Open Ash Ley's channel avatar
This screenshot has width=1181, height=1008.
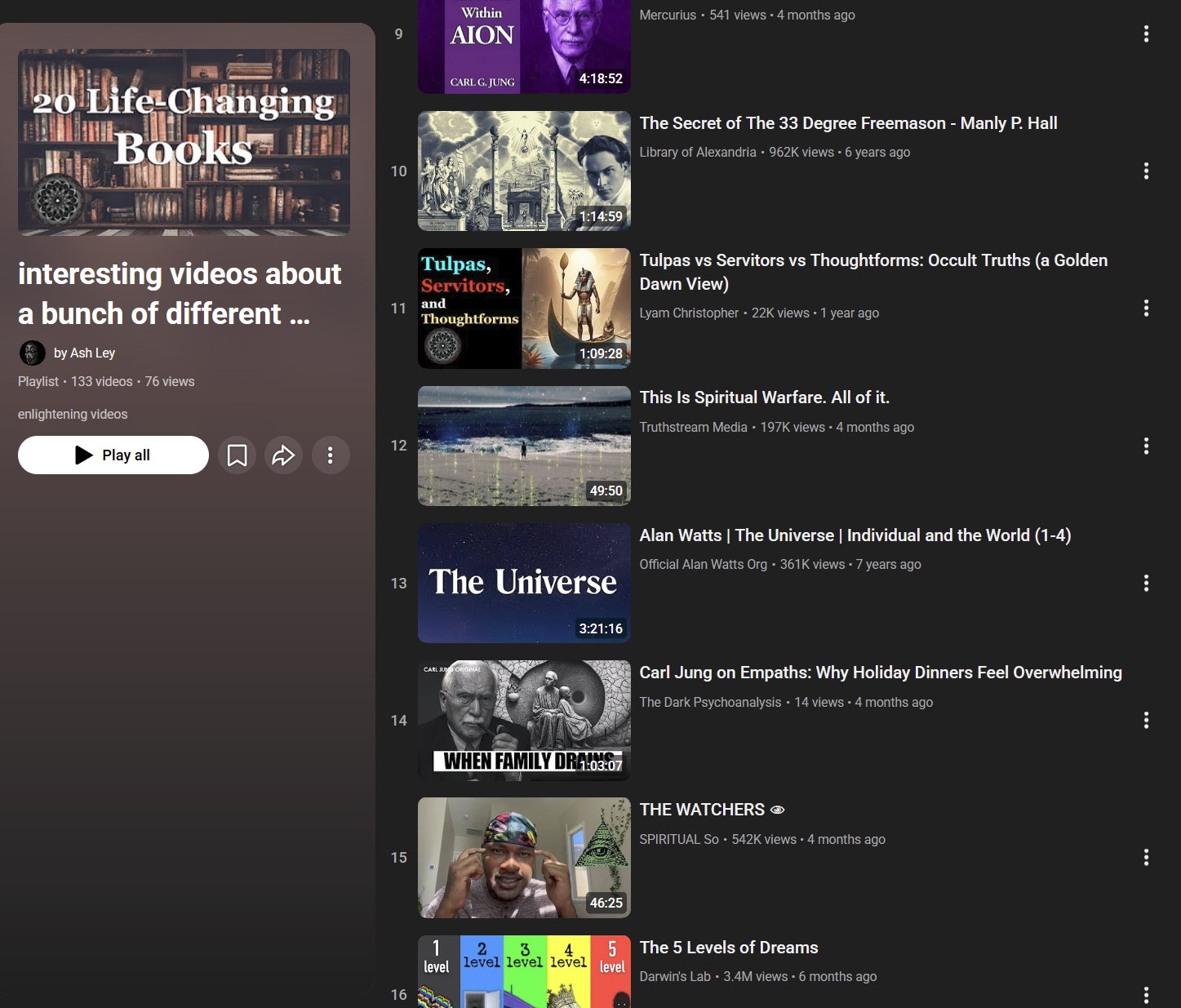pyautogui.click(x=32, y=353)
